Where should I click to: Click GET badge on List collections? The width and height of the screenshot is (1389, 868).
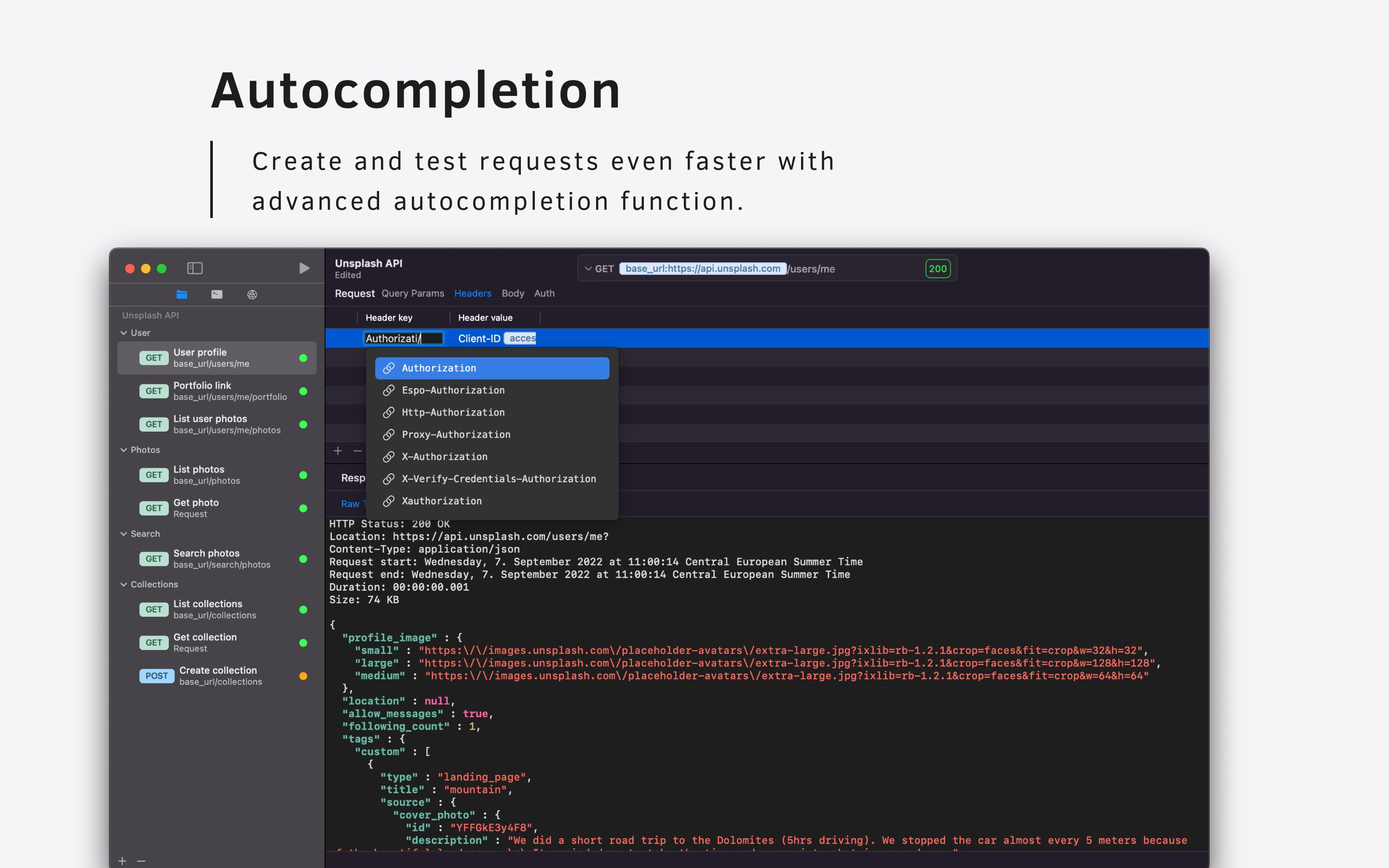[x=153, y=610]
